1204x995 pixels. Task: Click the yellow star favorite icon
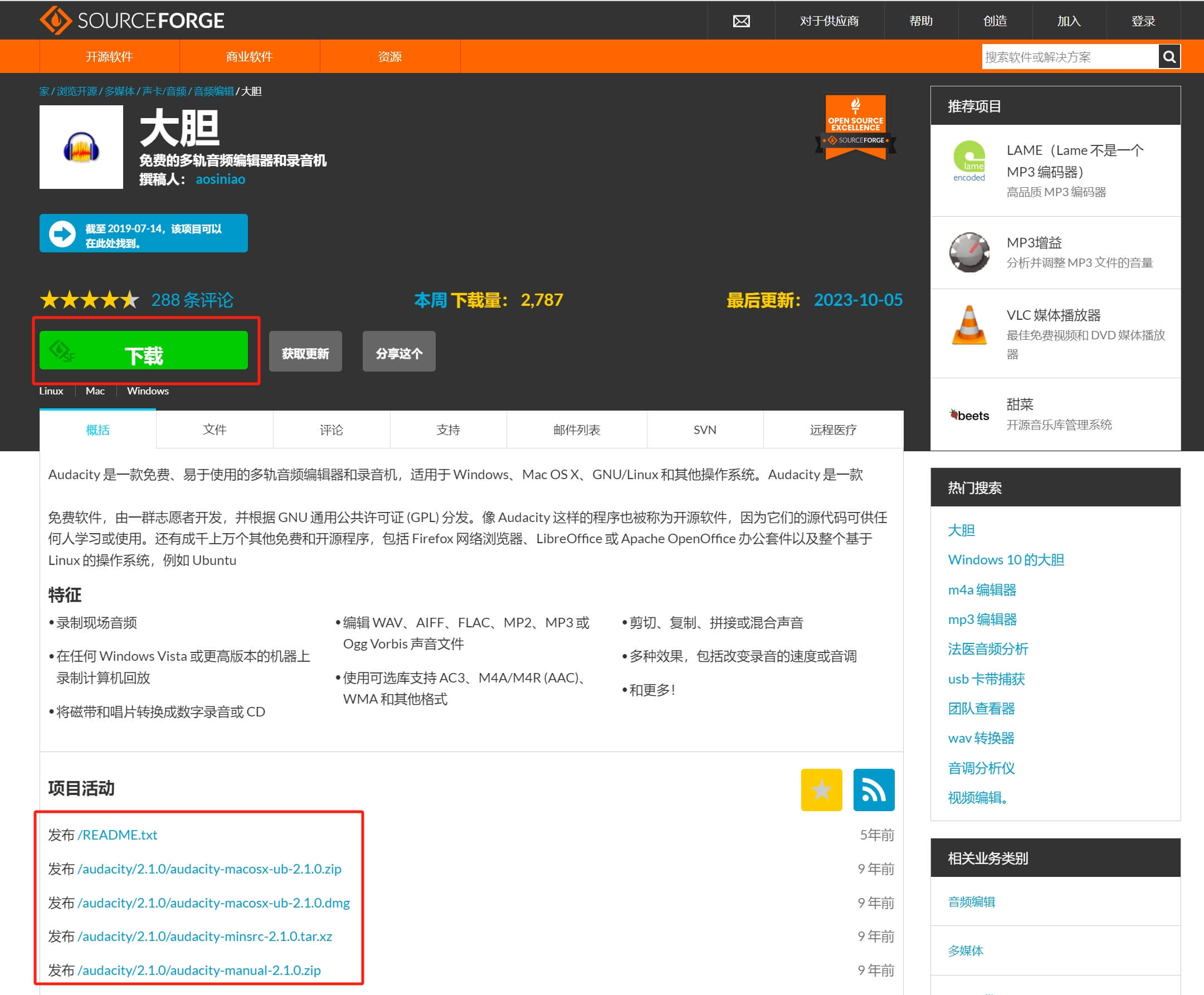point(821,789)
